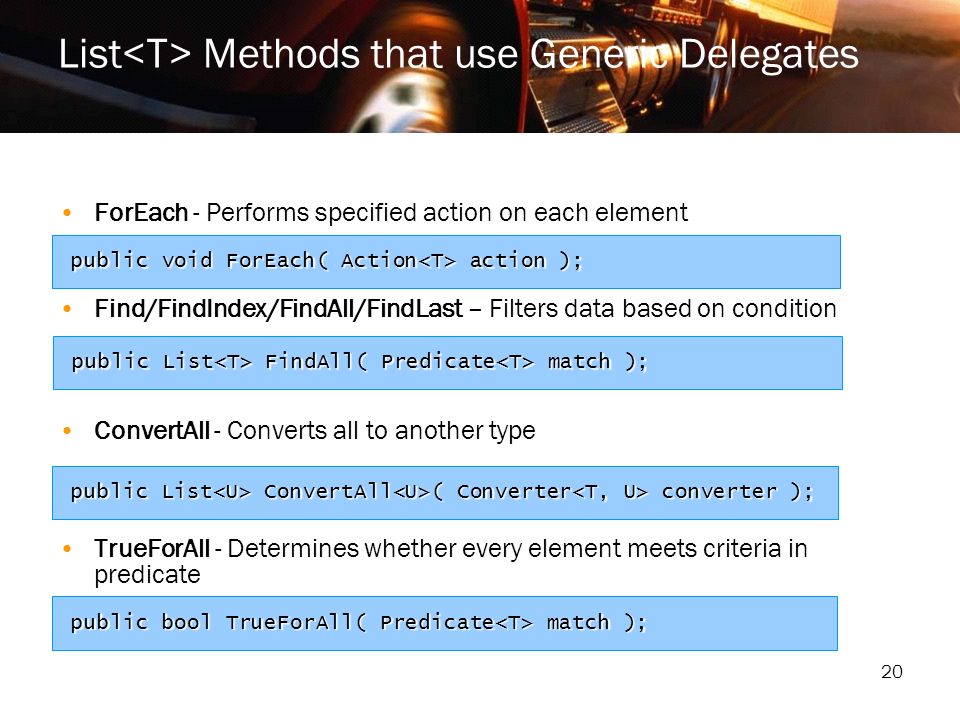Screen dimensions: 960x720
Task: Click the bold ConvertAll heading word
Action: (x=152, y=431)
